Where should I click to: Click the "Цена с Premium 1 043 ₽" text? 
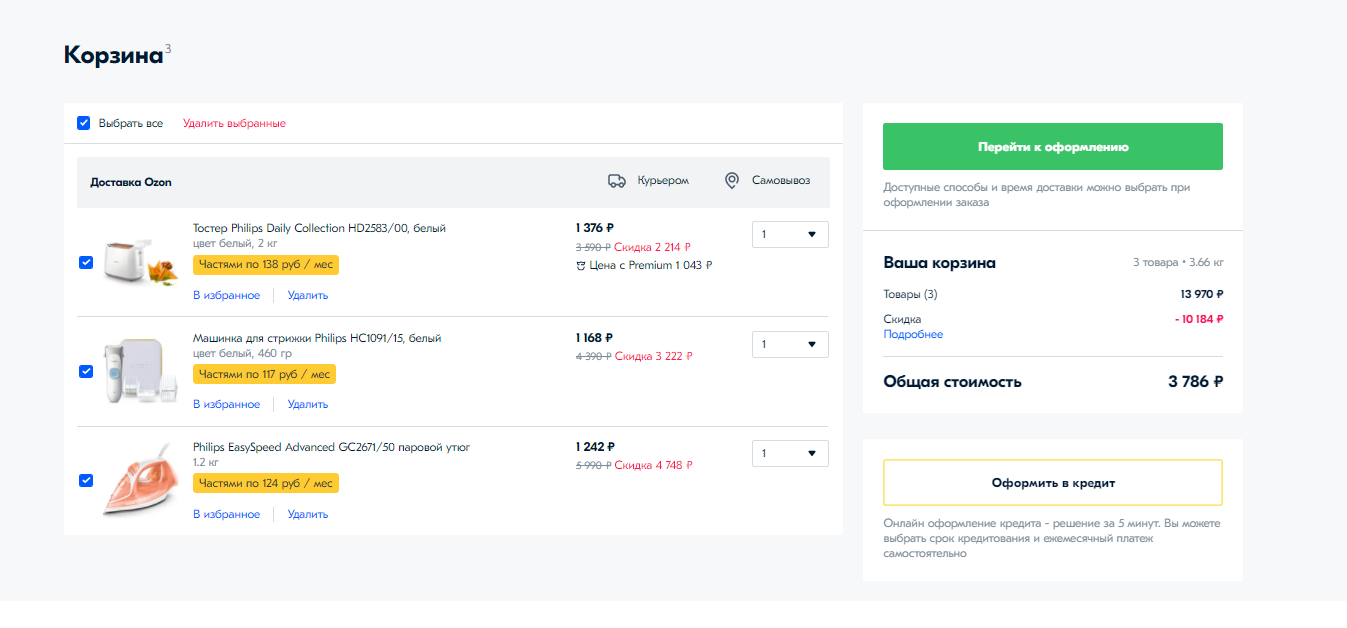(651, 266)
